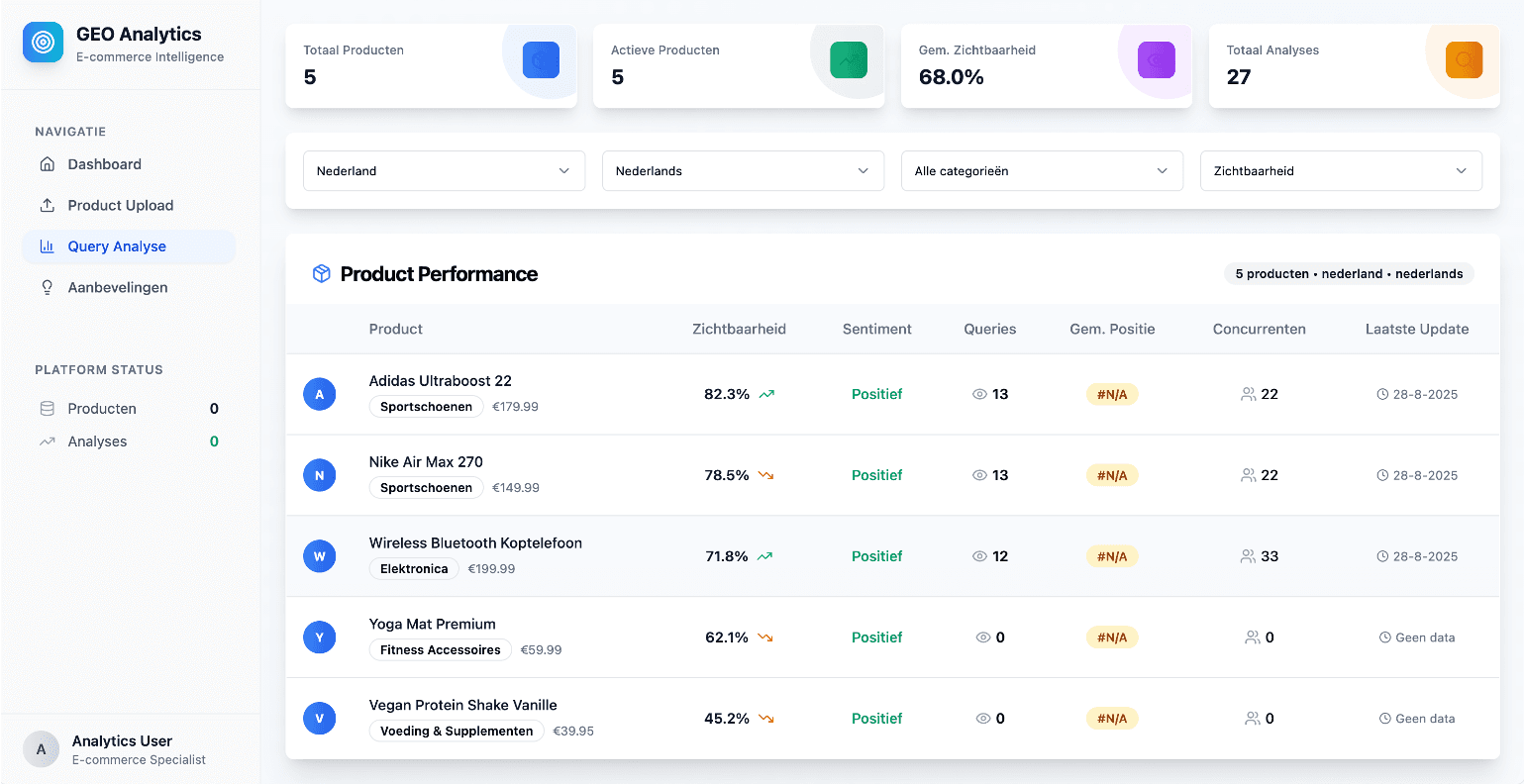
Task: Click the product name Vegan Protein Shake Vanille
Action: [462, 705]
